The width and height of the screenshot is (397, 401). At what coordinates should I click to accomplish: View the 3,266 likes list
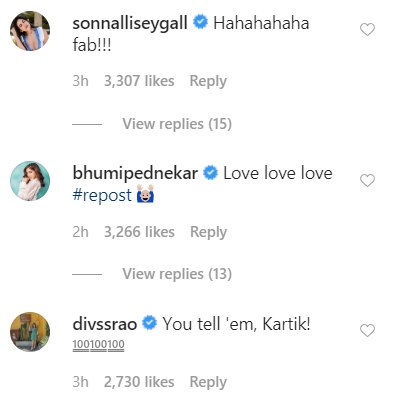[x=139, y=232]
